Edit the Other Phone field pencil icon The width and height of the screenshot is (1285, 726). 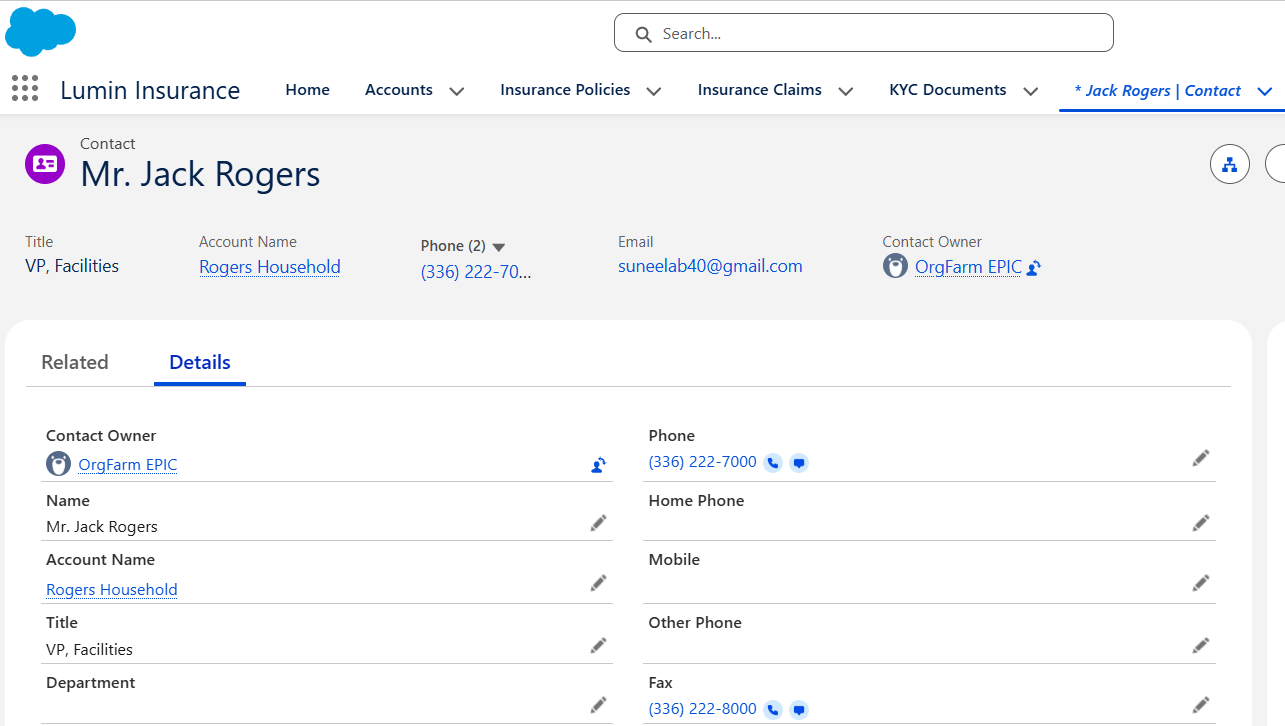[1201, 646]
